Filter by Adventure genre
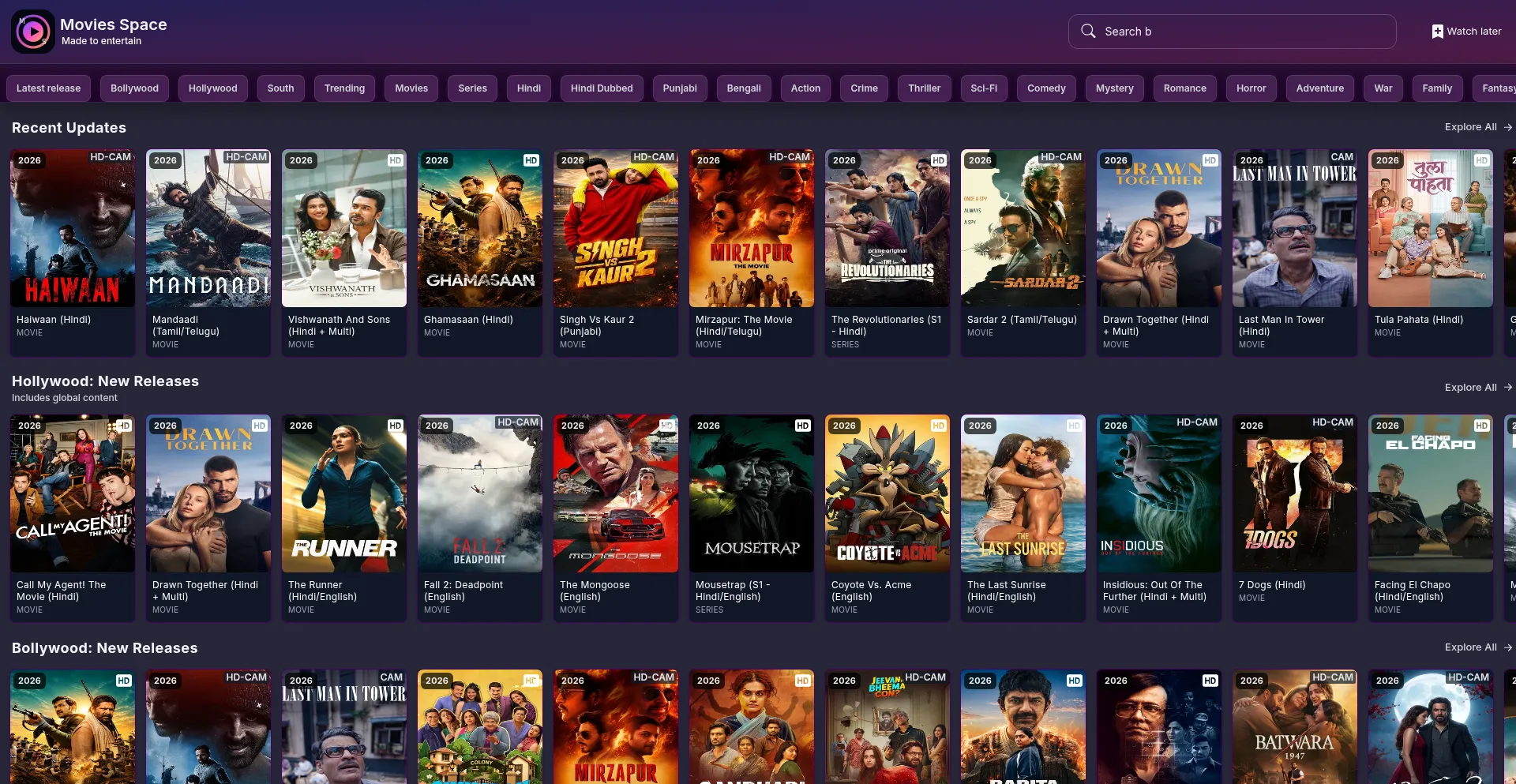The image size is (1516, 784). [1319, 88]
